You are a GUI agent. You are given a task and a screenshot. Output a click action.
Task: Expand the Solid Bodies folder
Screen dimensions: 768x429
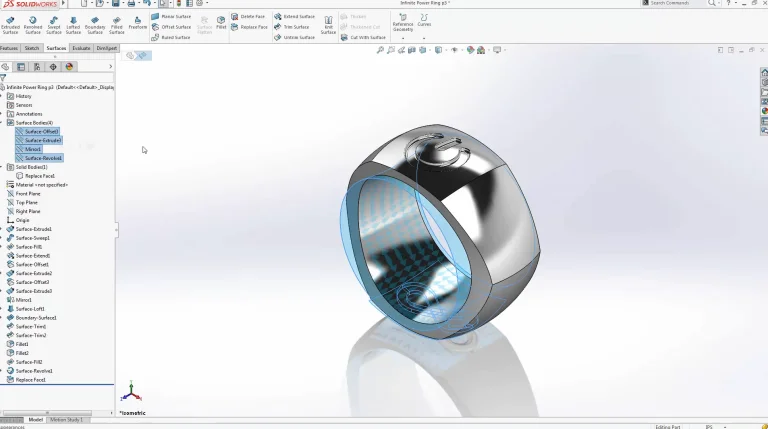(x=3, y=167)
